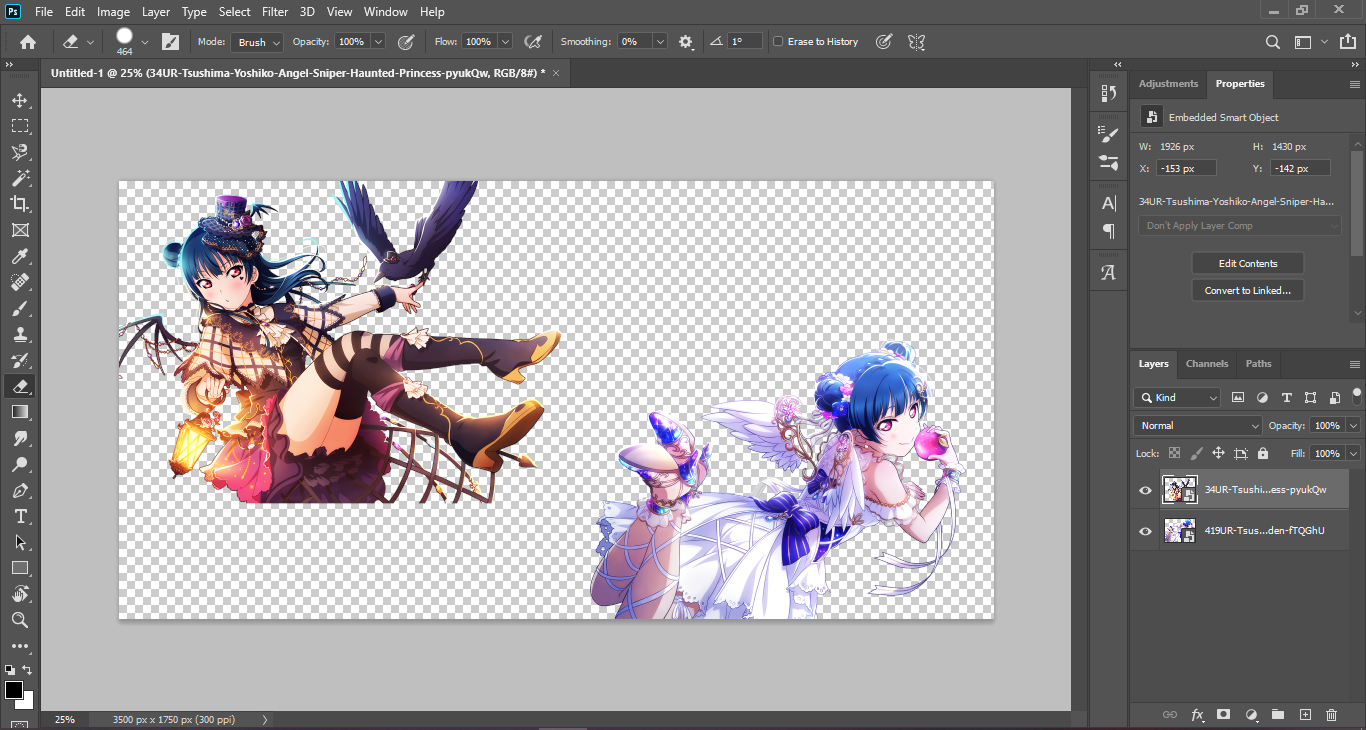The height and width of the screenshot is (730, 1366).
Task: Hide the 34UR-Tsushi layer
Action: [x=1146, y=490]
